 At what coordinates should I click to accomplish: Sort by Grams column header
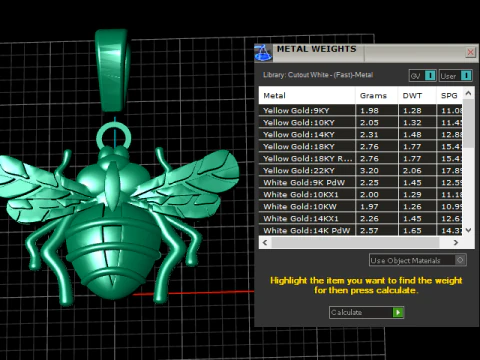point(376,96)
